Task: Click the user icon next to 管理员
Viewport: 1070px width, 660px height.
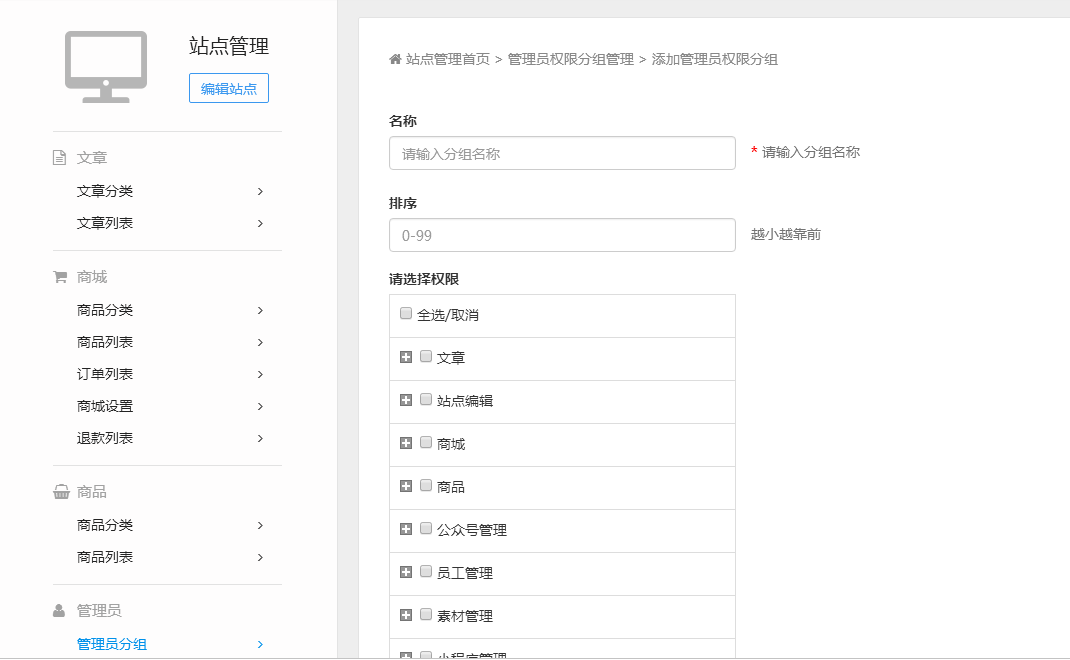Action: point(59,610)
